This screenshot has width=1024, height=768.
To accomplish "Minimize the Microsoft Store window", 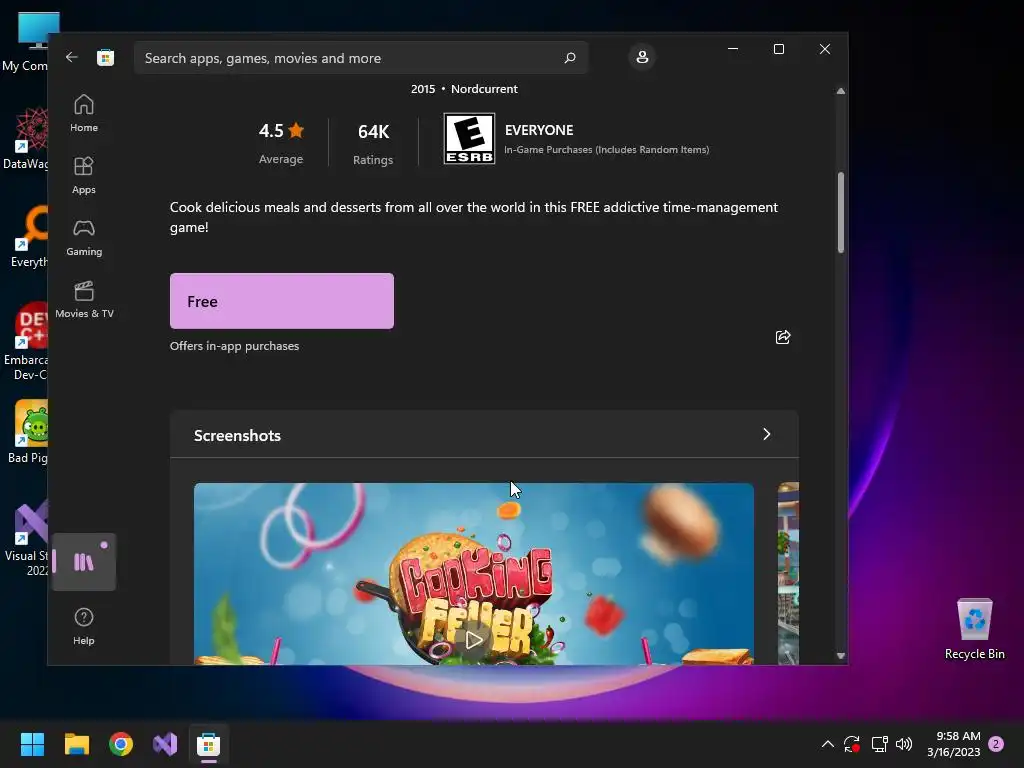I will [x=733, y=49].
